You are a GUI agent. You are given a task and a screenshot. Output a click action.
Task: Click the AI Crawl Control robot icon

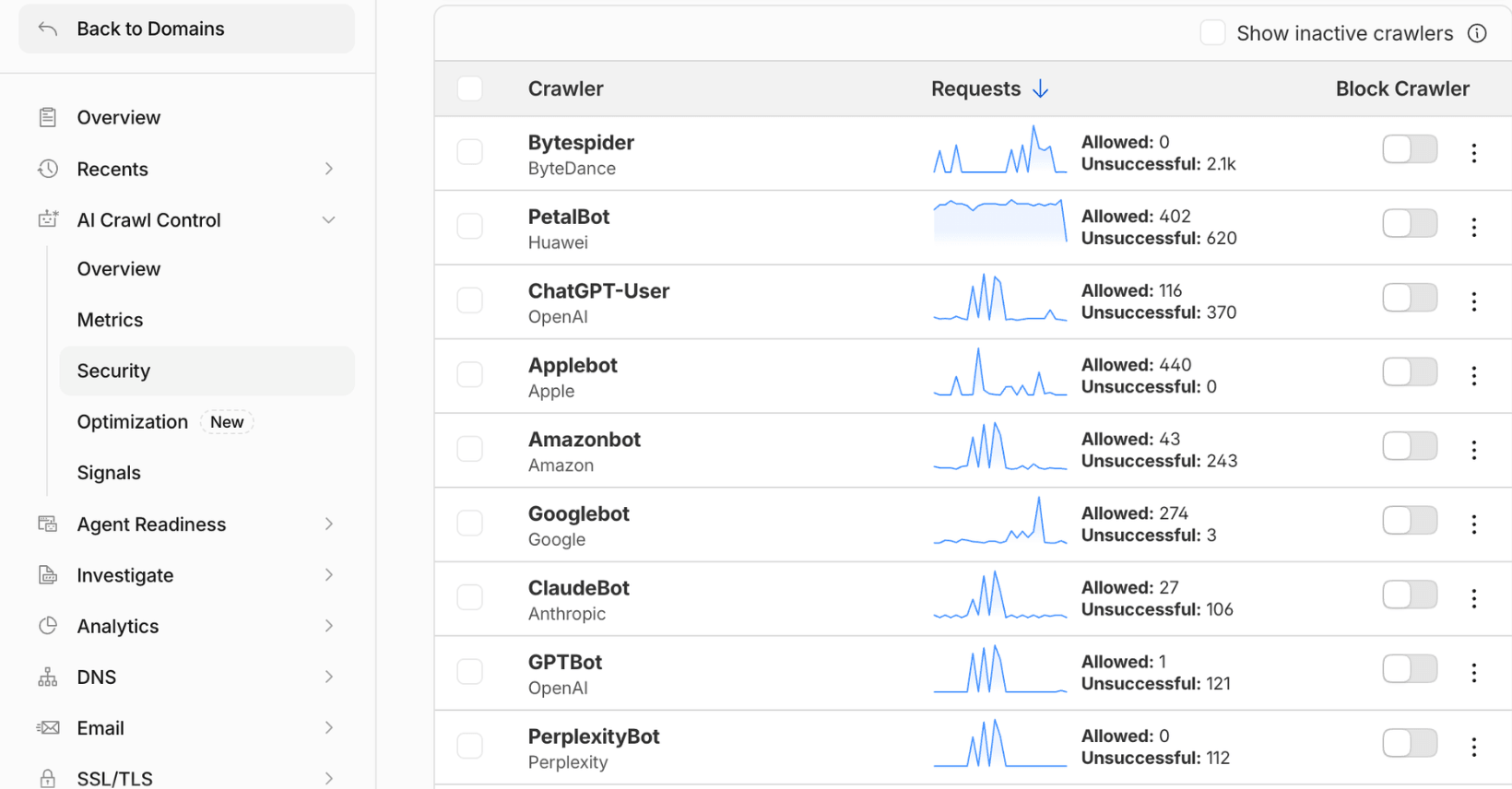(x=48, y=219)
